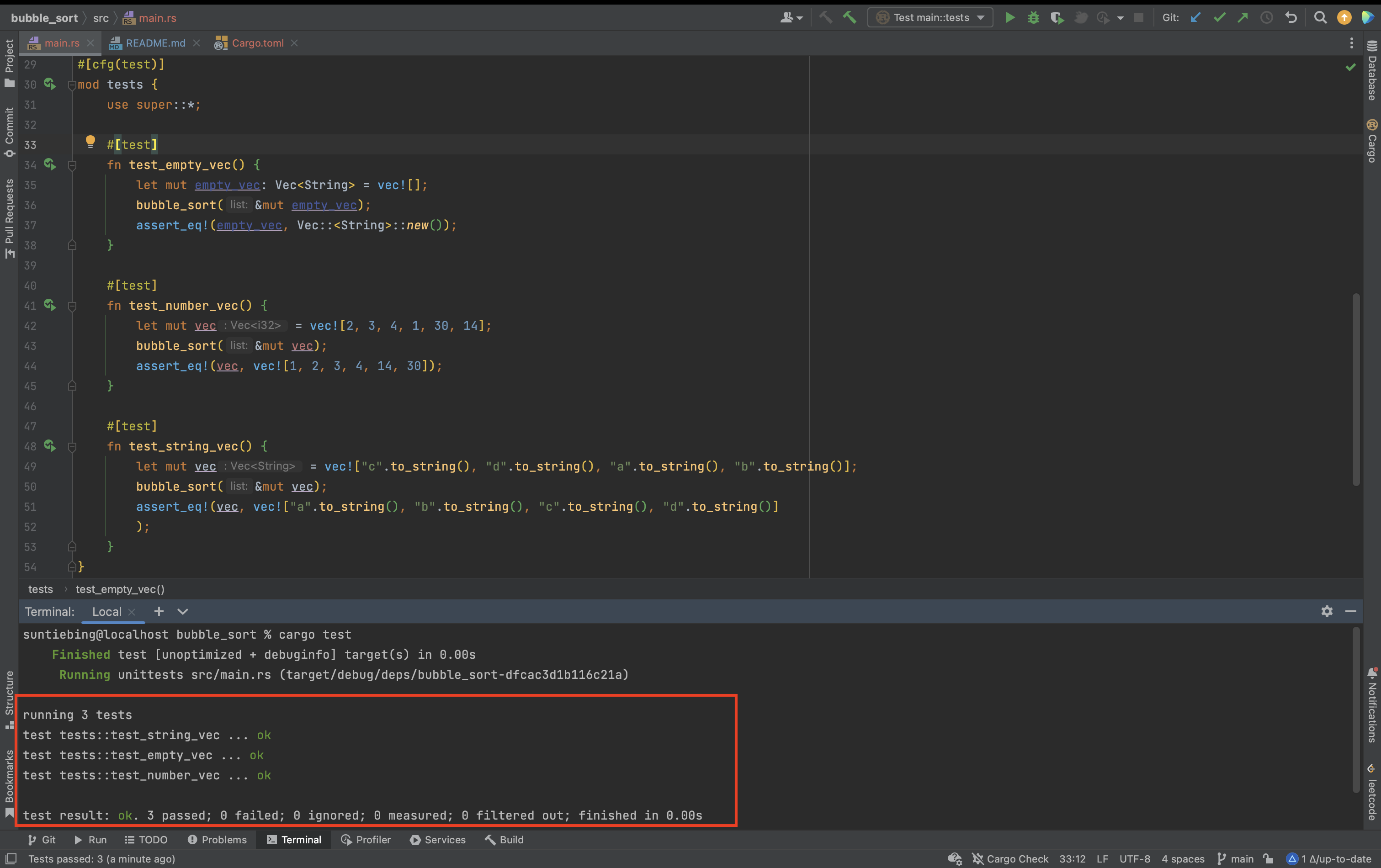Toggle the Notifications tool window
1381x868 pixels.
pyautogui.click(x=1372, y=704)
